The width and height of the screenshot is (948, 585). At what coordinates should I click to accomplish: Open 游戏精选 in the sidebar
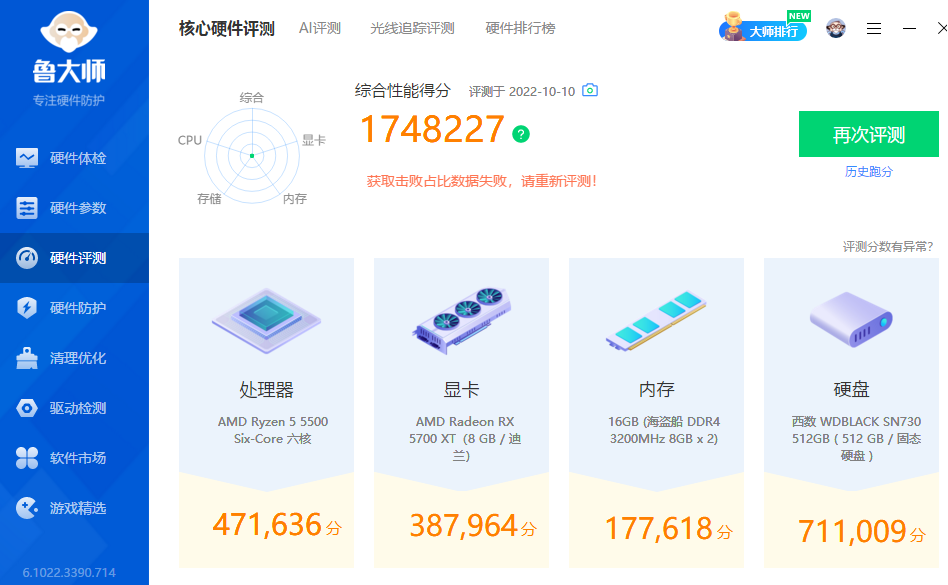pos(75,508)
